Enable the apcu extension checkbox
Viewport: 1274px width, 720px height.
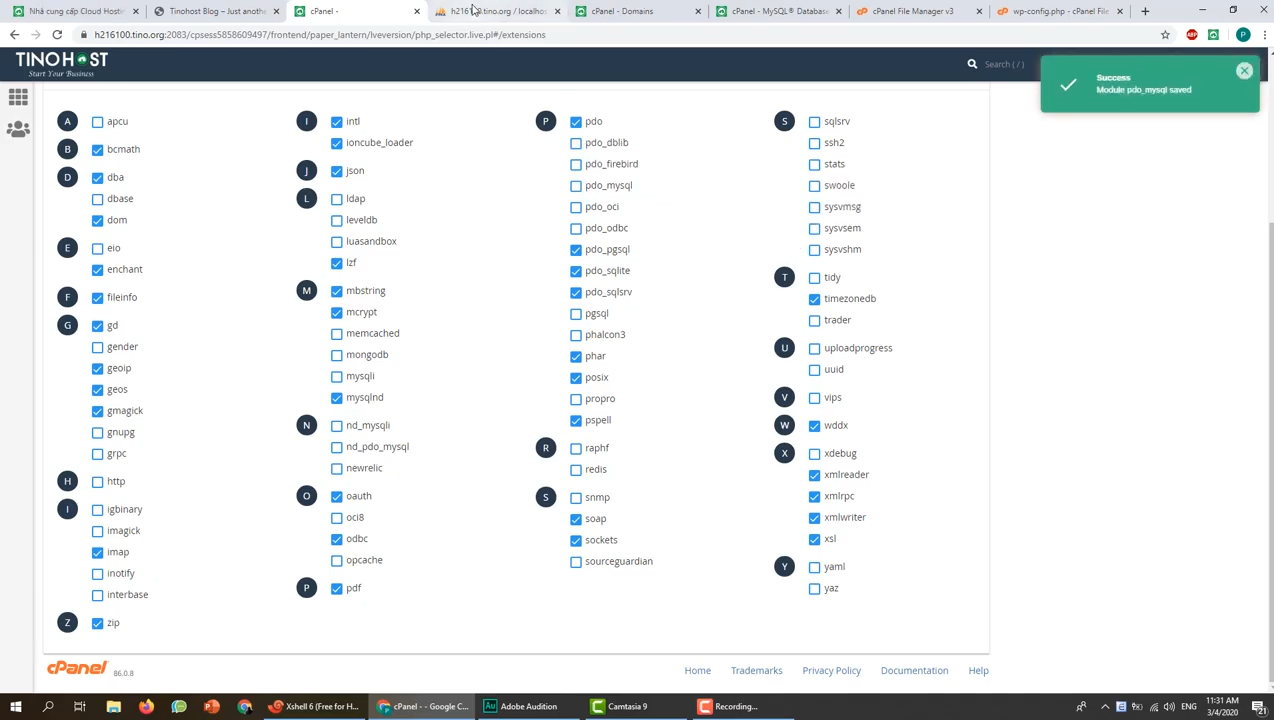click(97, 122)
